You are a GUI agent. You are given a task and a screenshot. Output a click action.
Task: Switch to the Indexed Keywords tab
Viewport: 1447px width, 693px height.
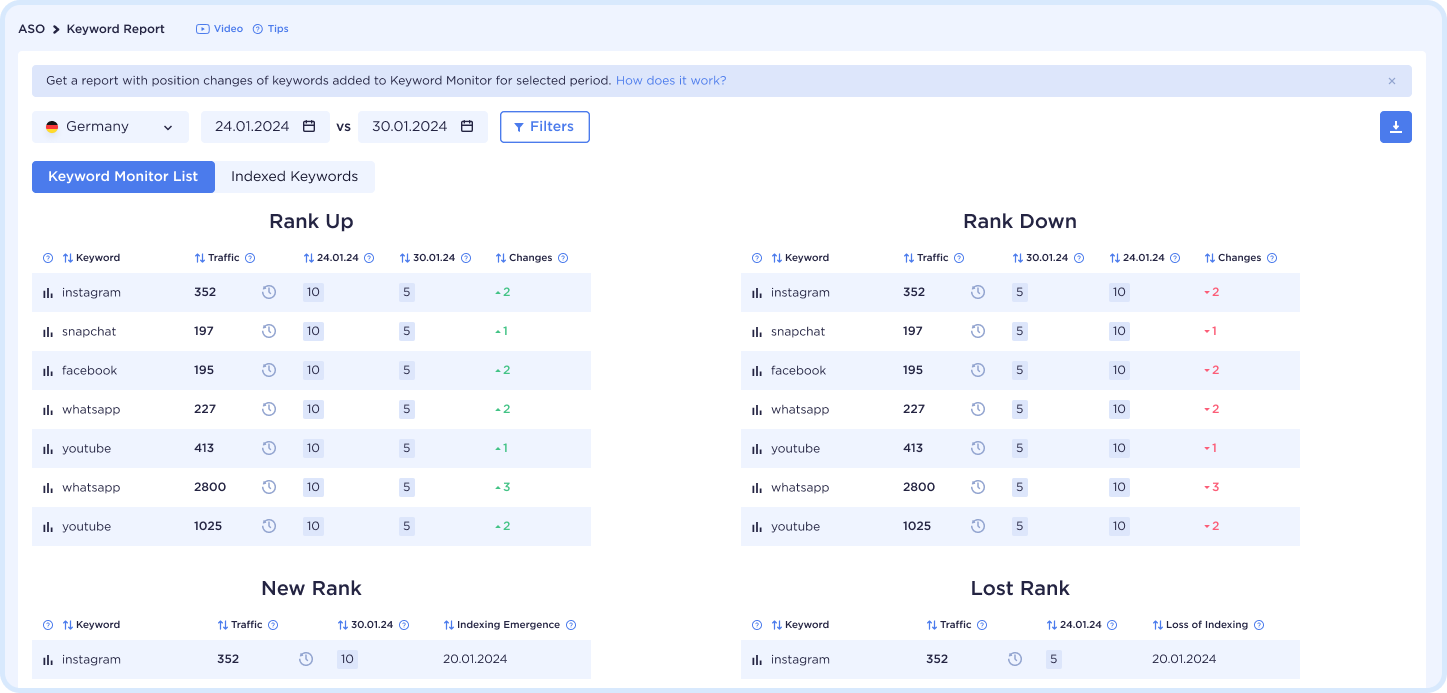pyautogui.click(x=294, y=177)
